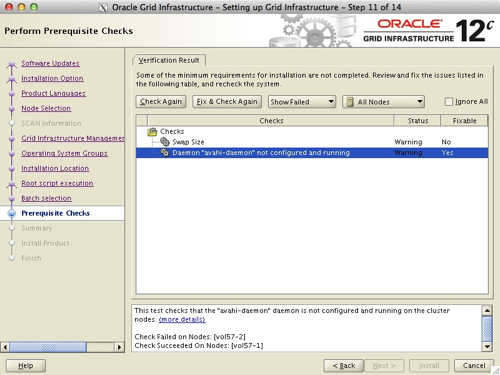Click the green zoom window button

(x=34, y=7)
